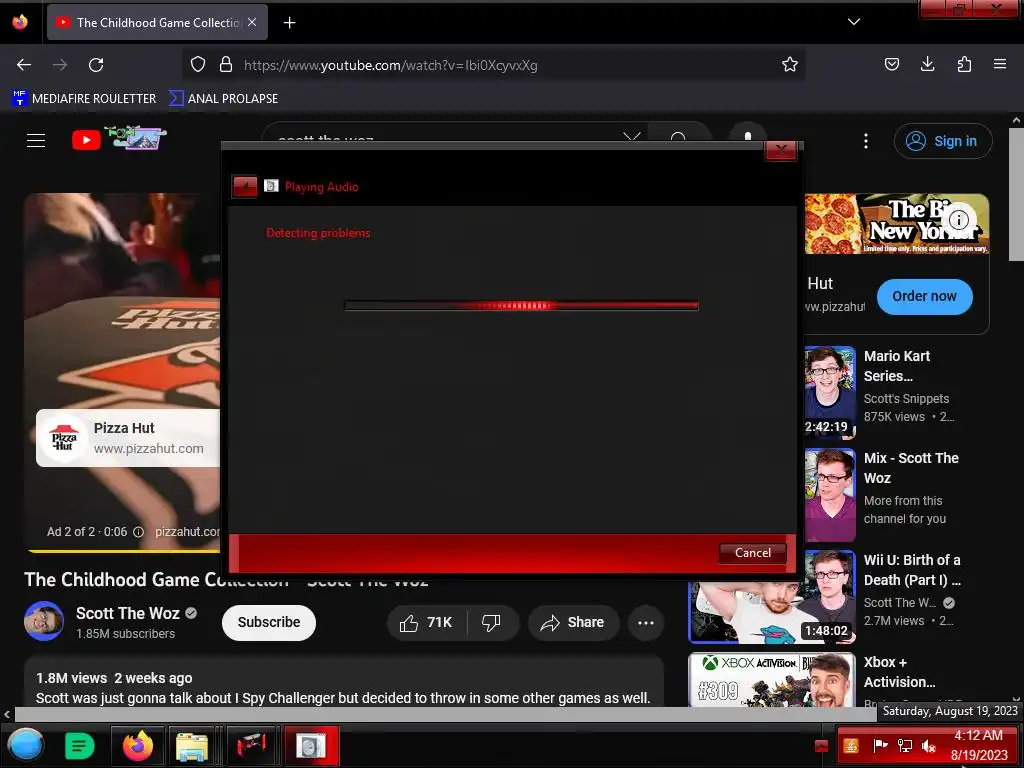Open the ad info circle icon
The width and height of the screenshot is (1024, 768).
(x=959, y=220)
